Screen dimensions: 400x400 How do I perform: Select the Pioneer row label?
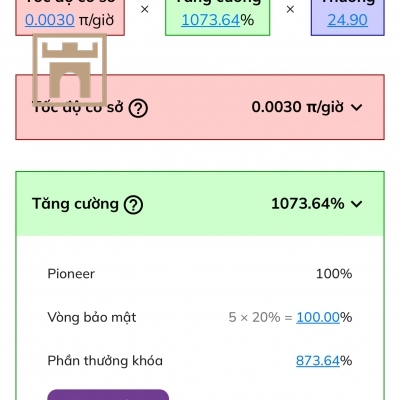[x=71, y=274]
